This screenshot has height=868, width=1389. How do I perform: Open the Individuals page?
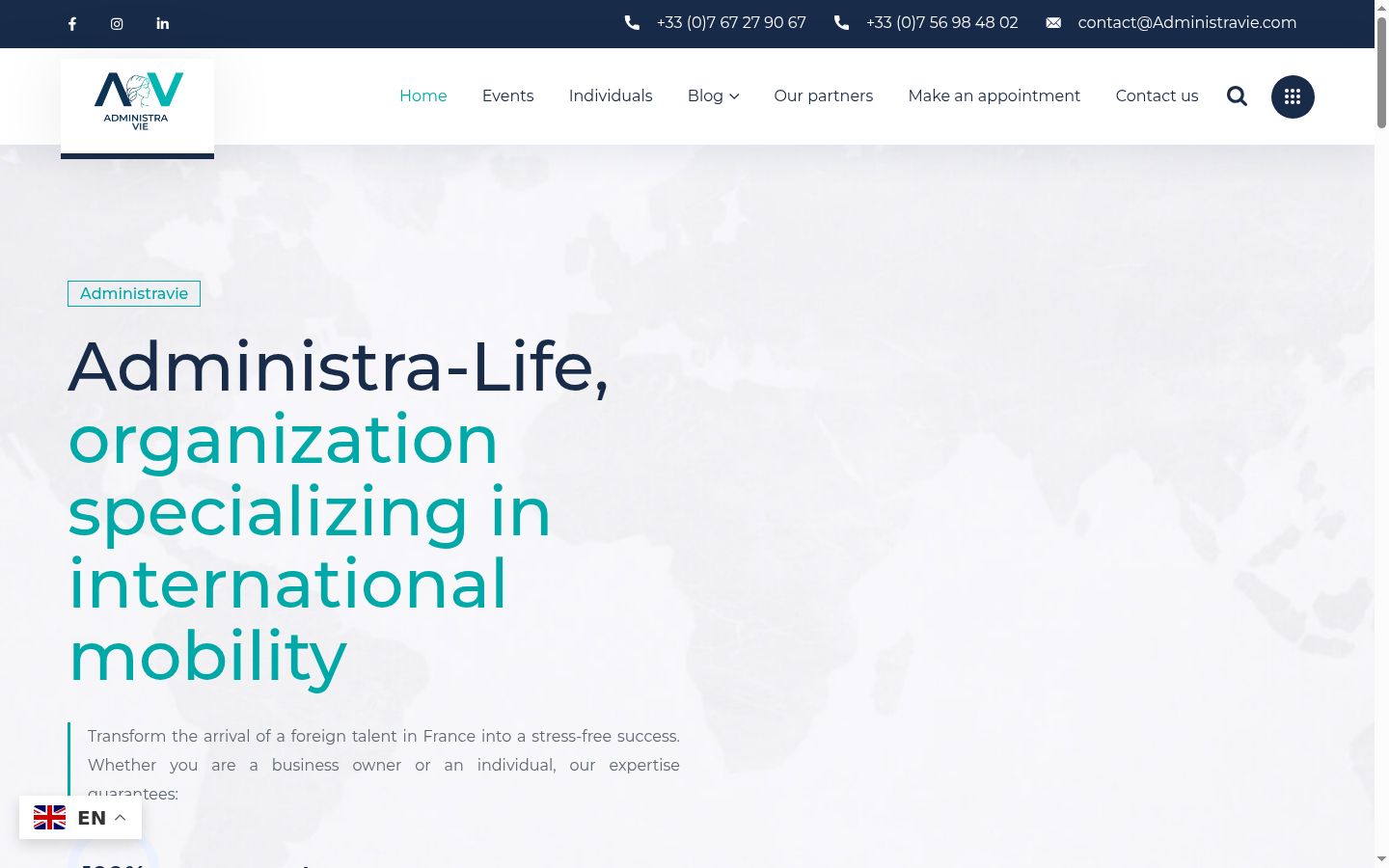coord(611,95)
